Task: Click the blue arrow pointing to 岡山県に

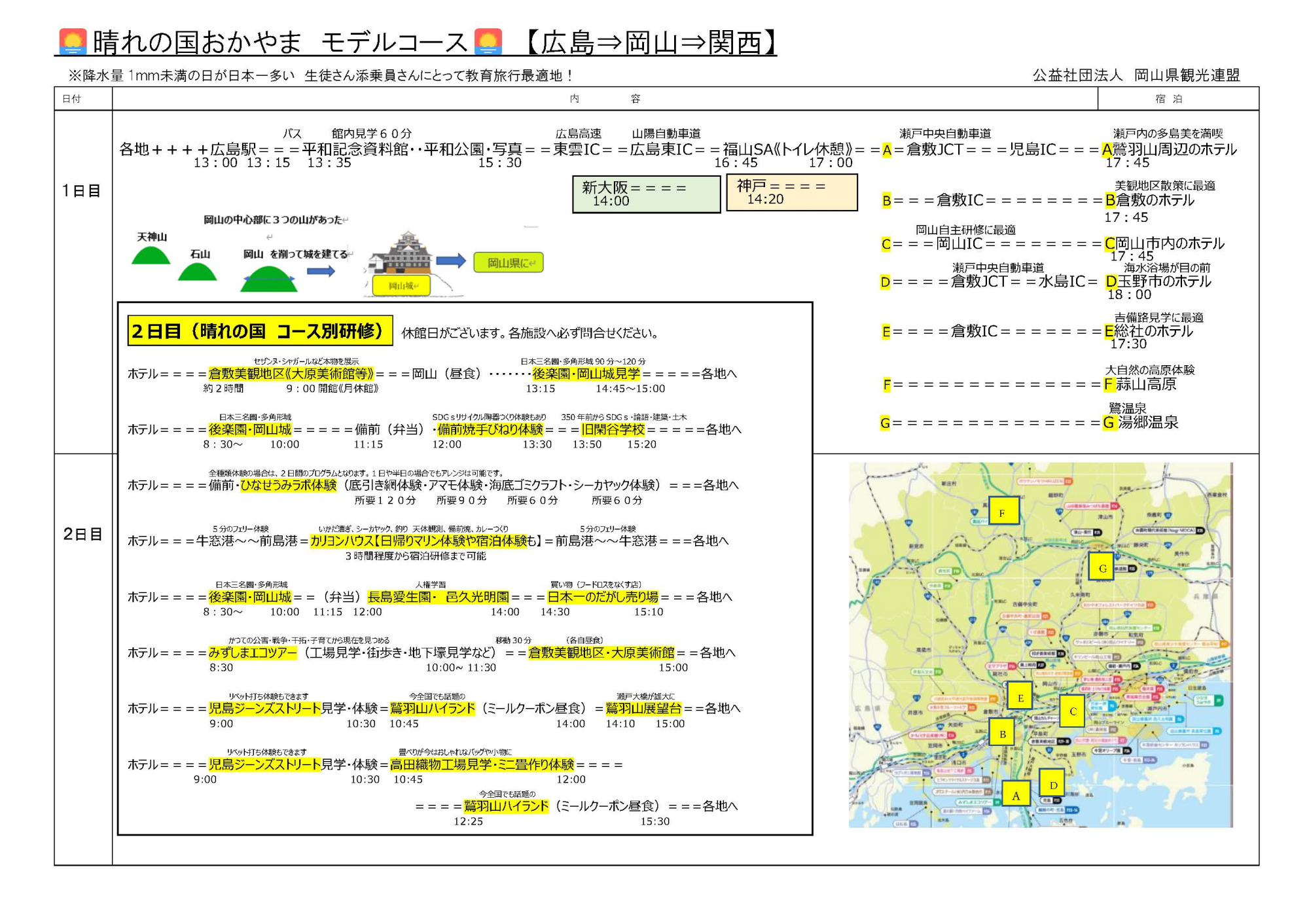Action: (450, 260)
